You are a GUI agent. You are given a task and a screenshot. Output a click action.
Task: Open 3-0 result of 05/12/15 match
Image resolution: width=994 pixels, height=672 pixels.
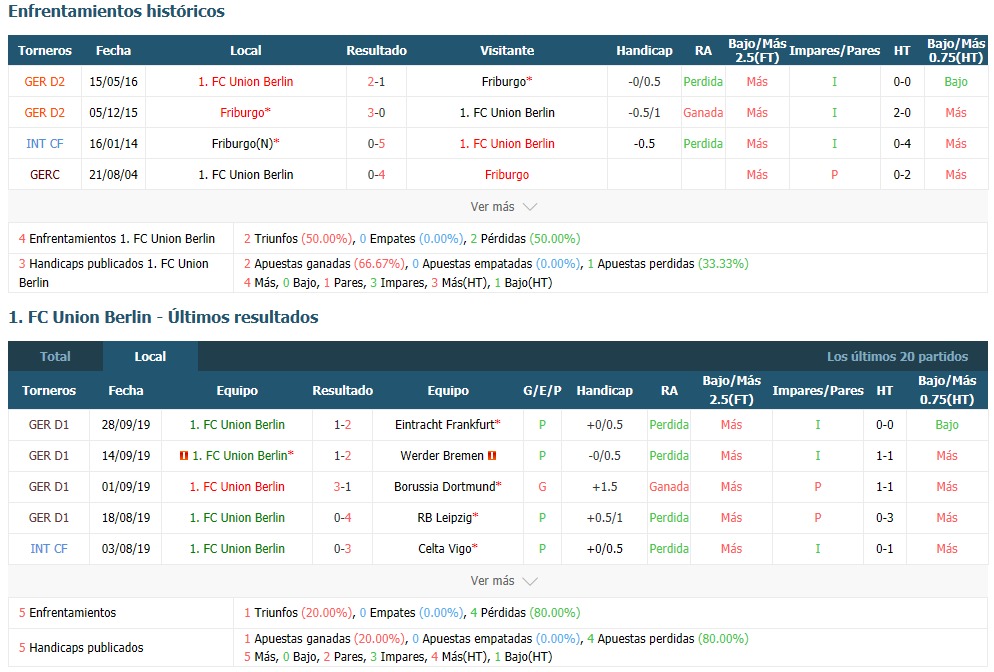[x=376, y=113]
